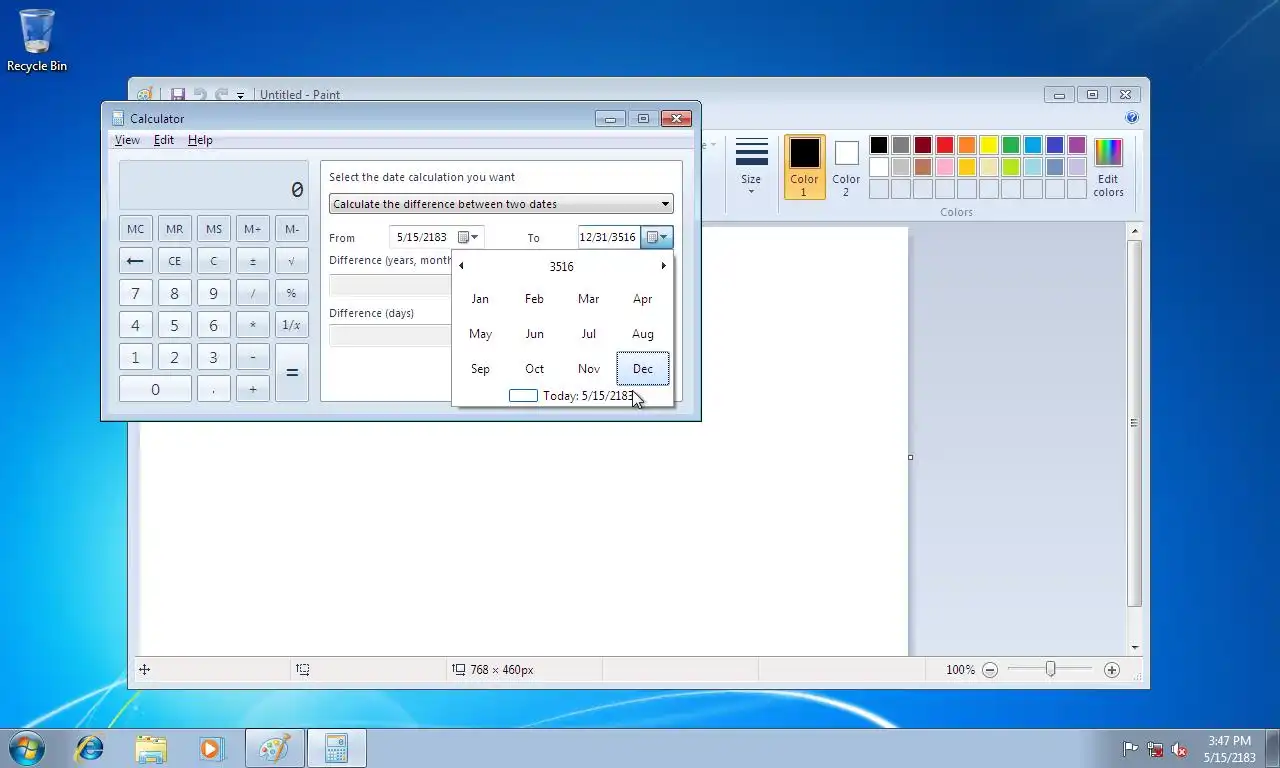This screenshot has height=768, width=1280.
Task: Click the plus-minus sign key in Calculator
Action: click(x=252, y=261)
